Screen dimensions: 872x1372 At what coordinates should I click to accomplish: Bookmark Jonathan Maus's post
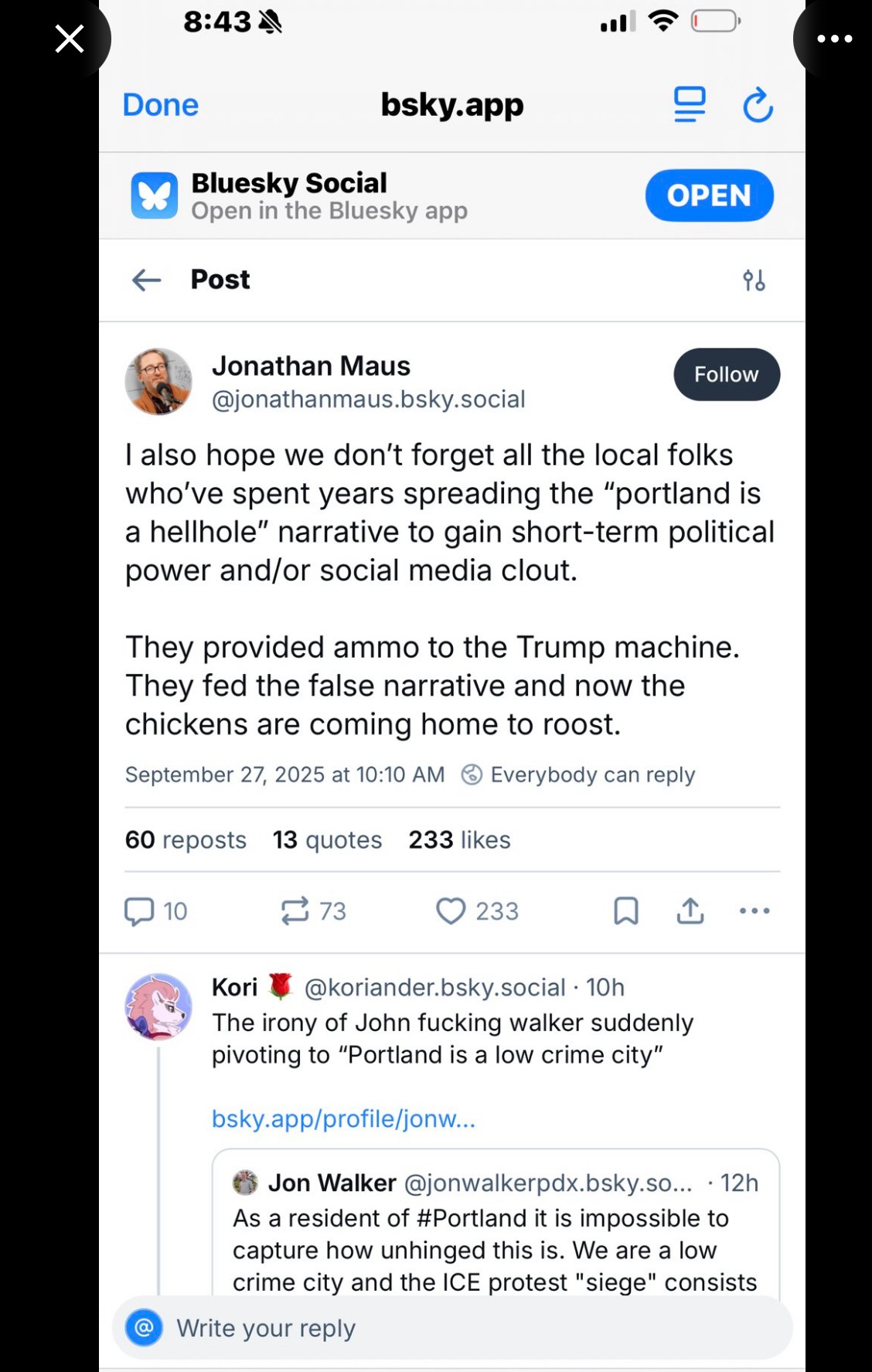pyautogui.click(x=625, y=911)
